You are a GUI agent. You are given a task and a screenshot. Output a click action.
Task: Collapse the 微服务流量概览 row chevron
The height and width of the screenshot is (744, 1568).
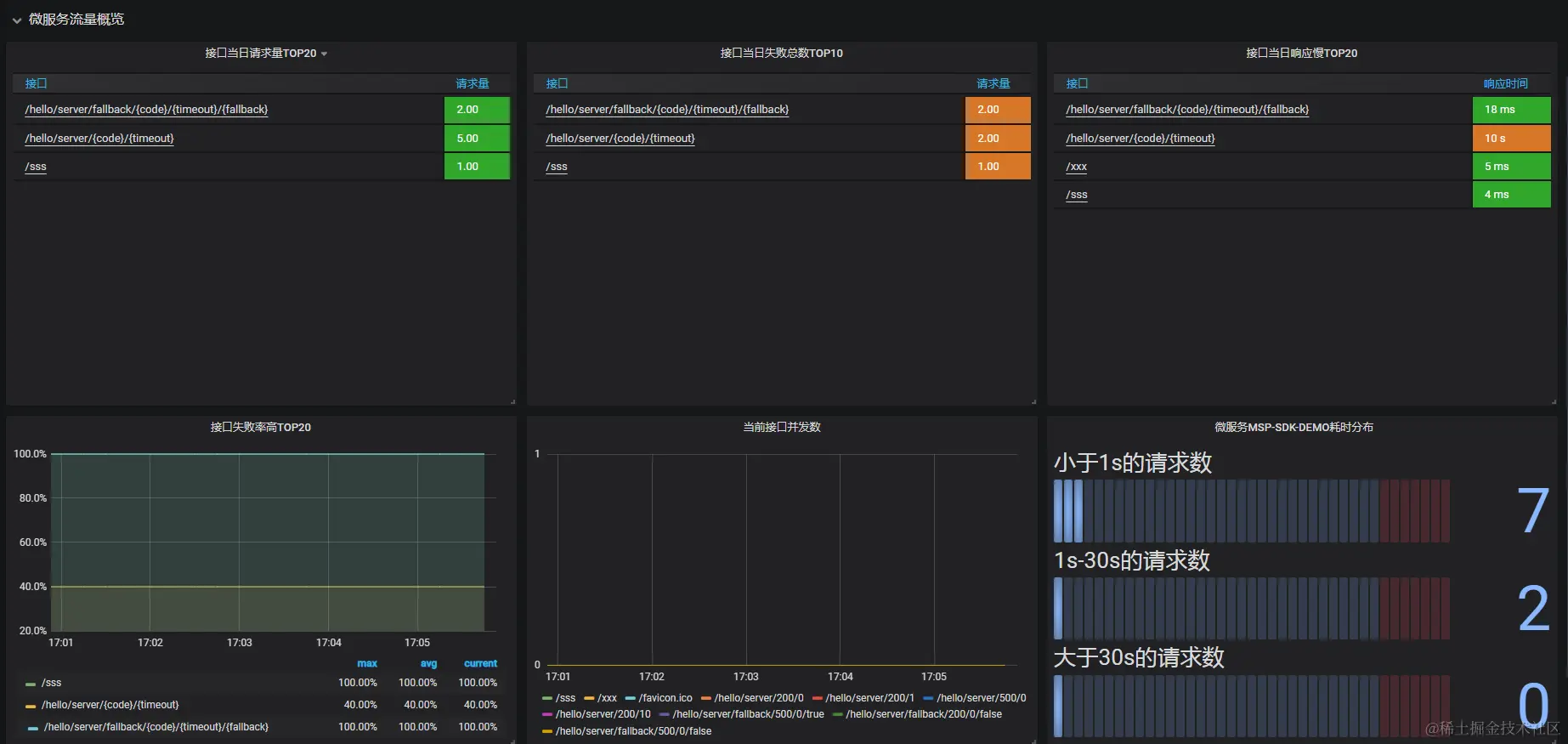[16, 20]
